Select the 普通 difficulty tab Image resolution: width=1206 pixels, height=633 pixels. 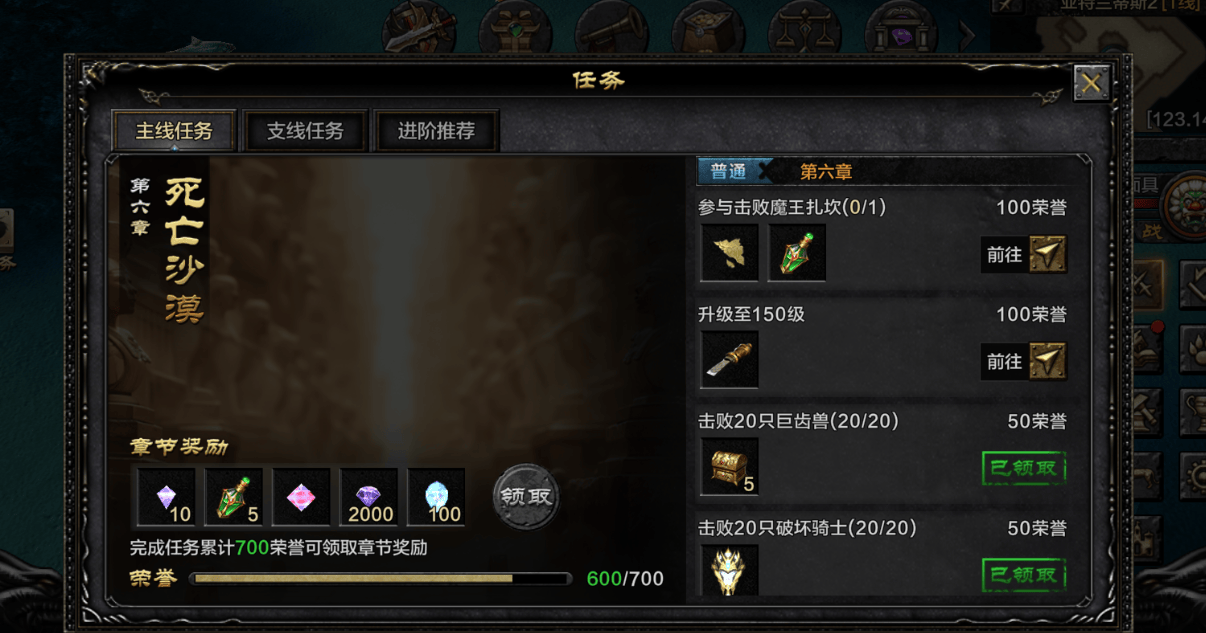(729, 171)
